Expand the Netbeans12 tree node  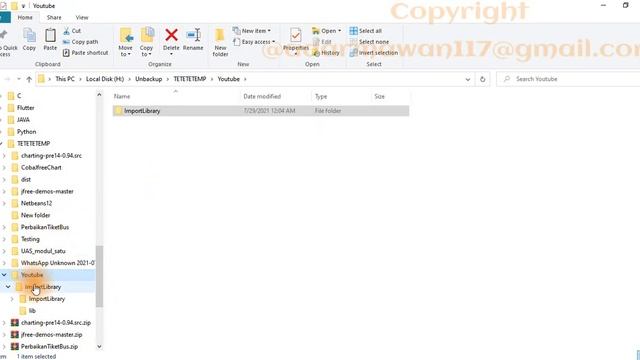tap(4, 203)
